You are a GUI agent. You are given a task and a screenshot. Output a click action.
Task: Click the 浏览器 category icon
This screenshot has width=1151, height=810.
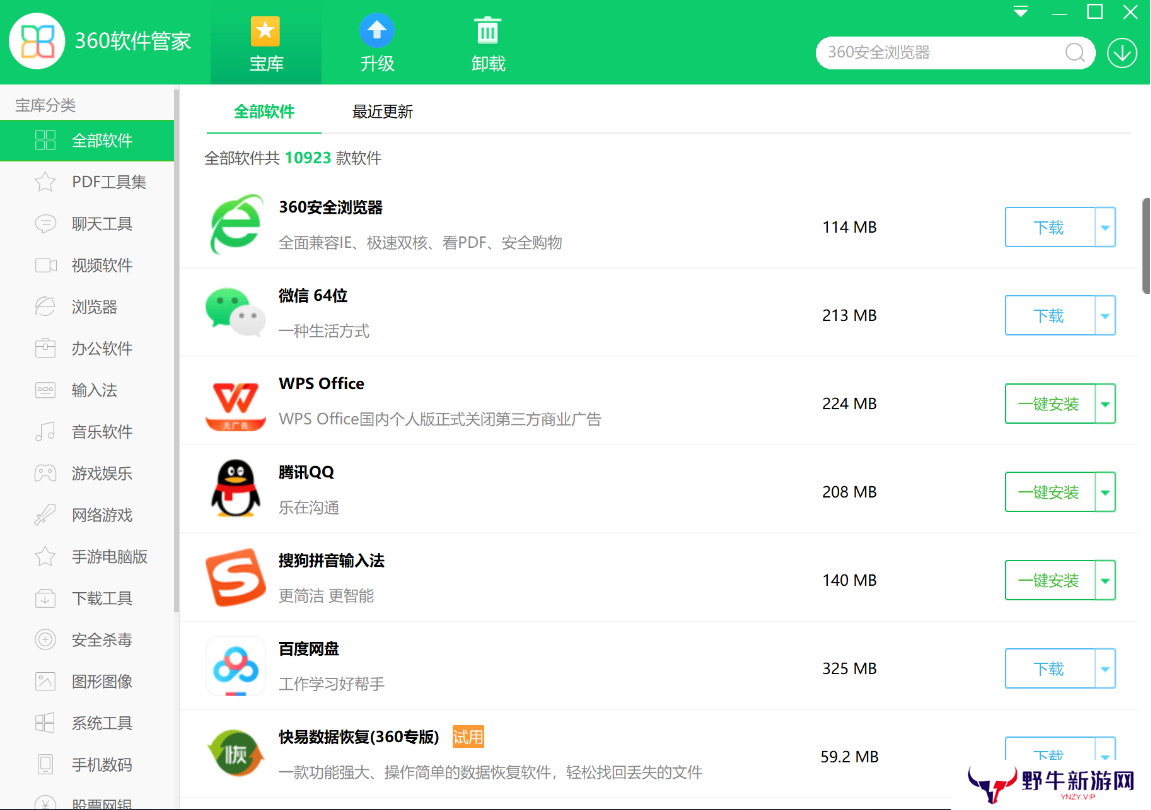[x=45, y=307]
